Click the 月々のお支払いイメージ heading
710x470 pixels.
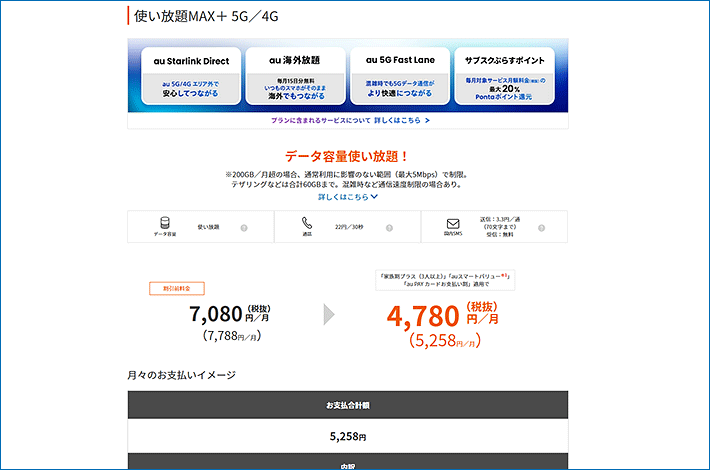[x=182, y=375]
